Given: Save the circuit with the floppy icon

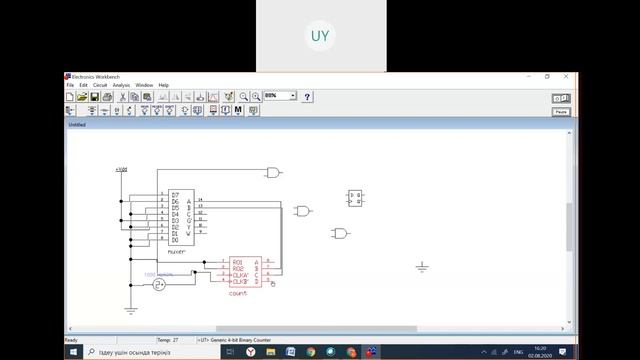Looking at the screenshot, I should tap(95, 97).
